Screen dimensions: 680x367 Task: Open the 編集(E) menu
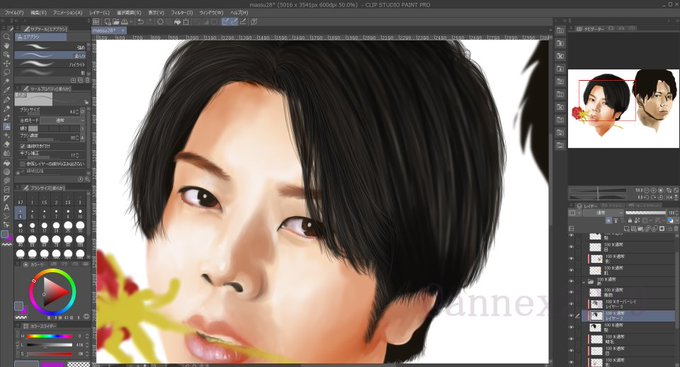click(x=38, y=13)
